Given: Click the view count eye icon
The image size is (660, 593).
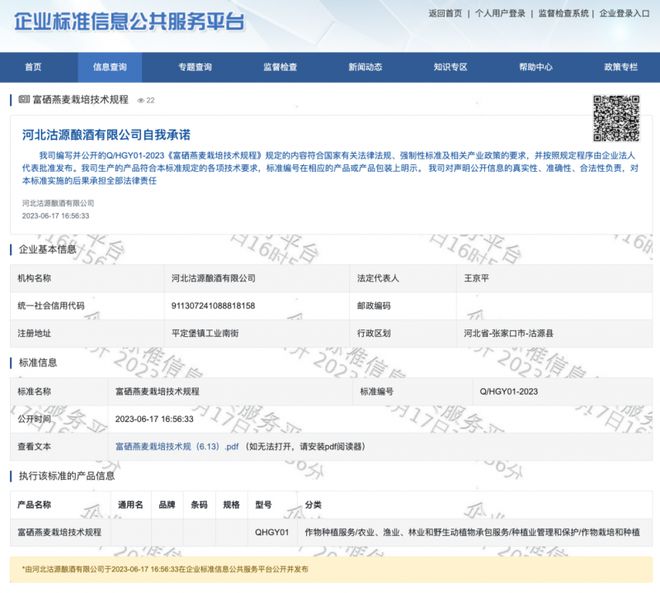Looking at the screenshot, I should 141,100.
